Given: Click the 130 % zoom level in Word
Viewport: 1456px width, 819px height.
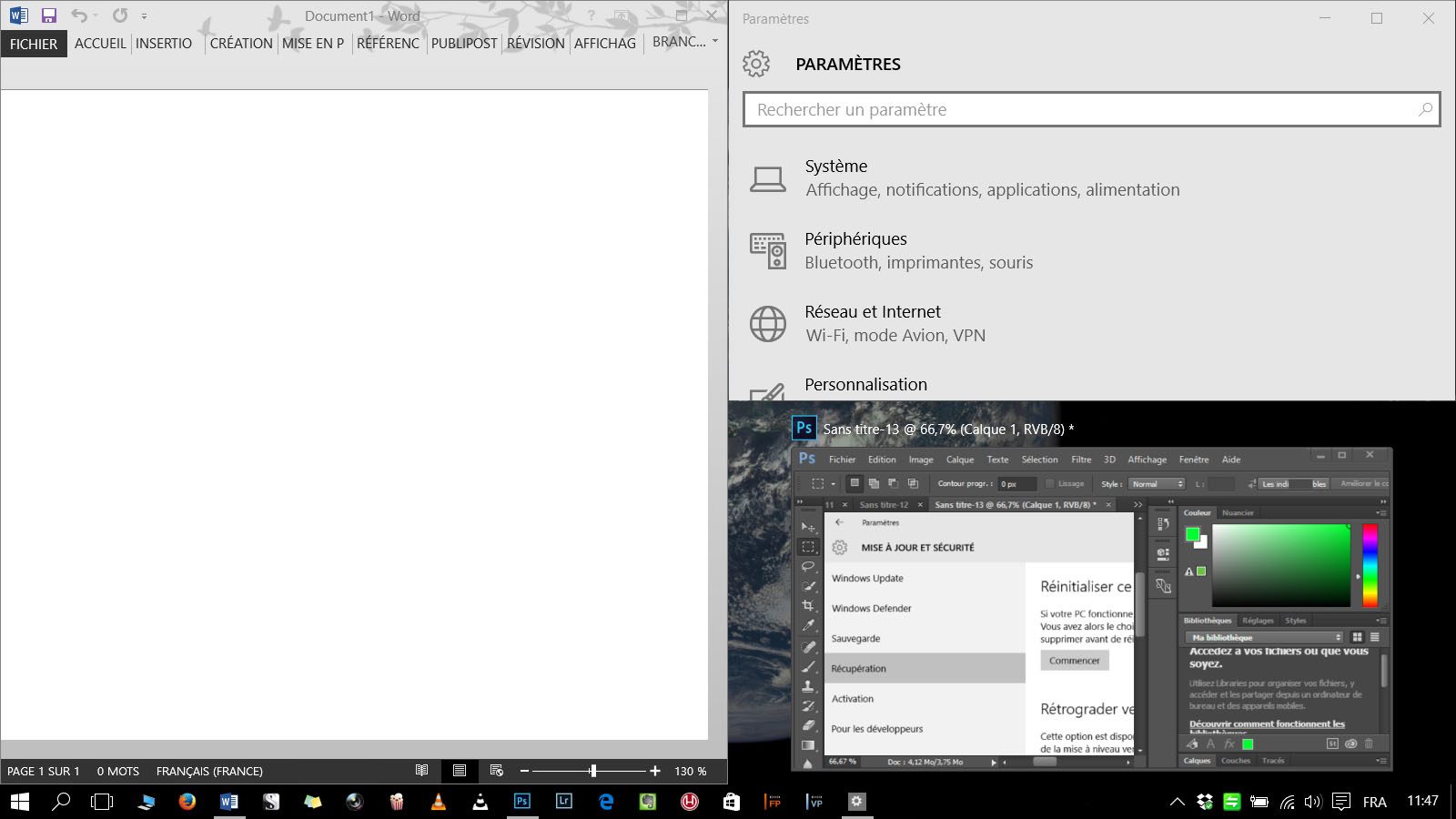Looking at the screenshot, I should [691, 771].
